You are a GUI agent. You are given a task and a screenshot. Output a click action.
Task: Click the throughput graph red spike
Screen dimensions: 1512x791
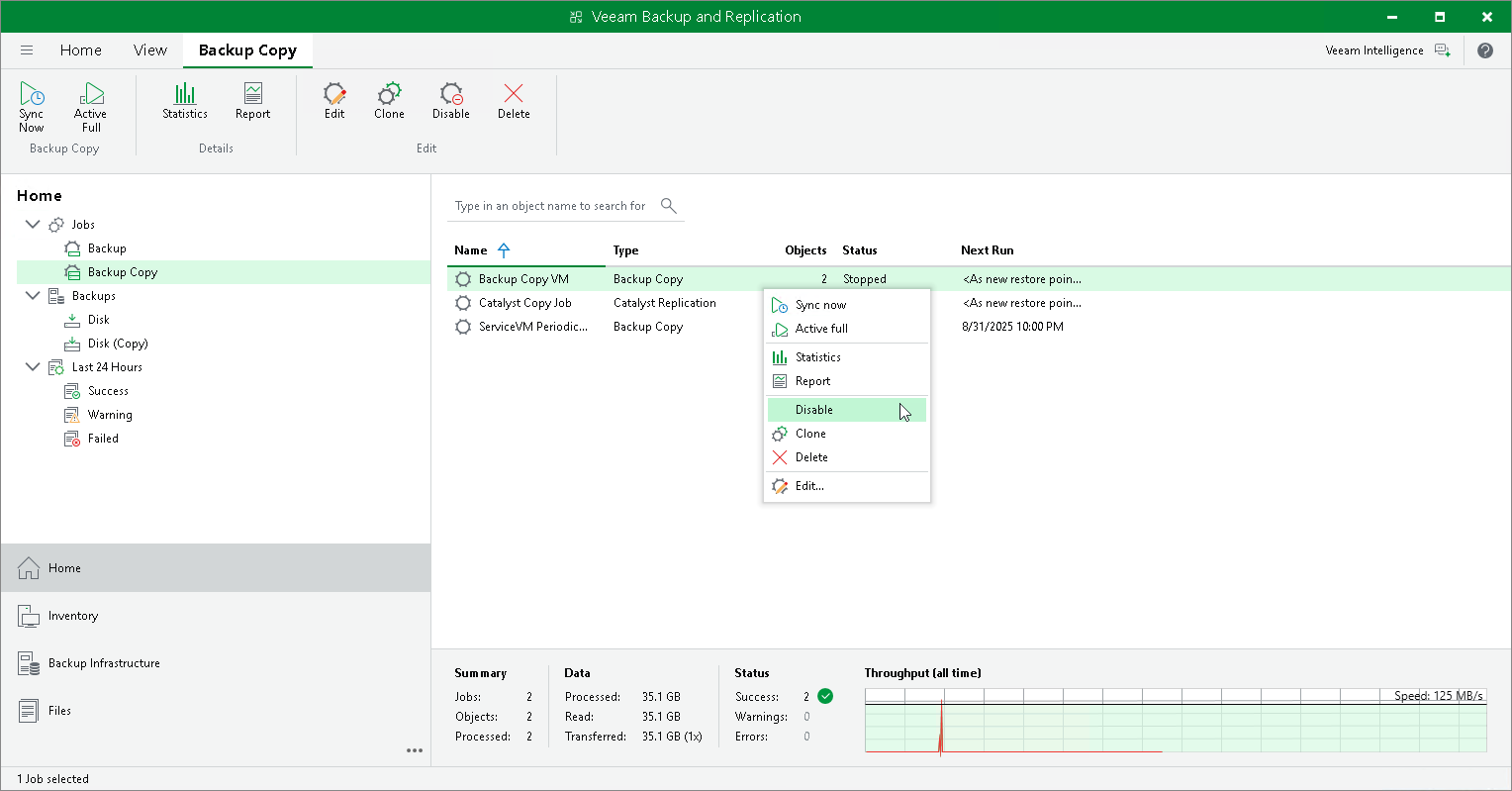[x=940, y=728]
